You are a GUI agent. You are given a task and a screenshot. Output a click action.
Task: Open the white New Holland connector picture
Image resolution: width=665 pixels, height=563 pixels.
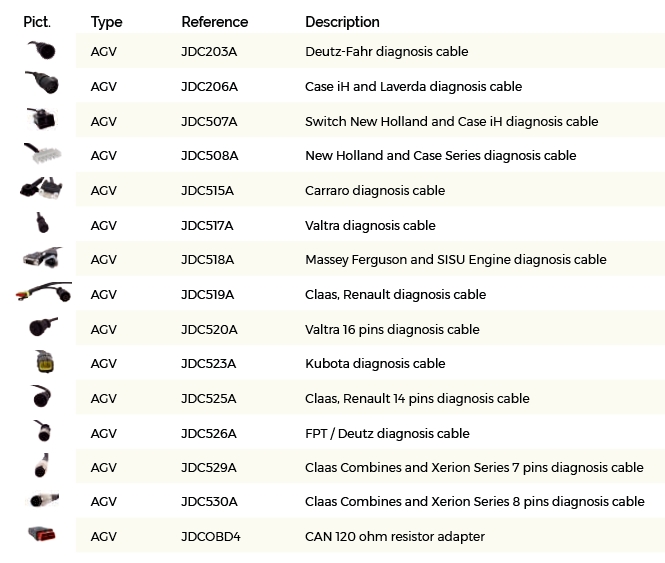[42, 153]
